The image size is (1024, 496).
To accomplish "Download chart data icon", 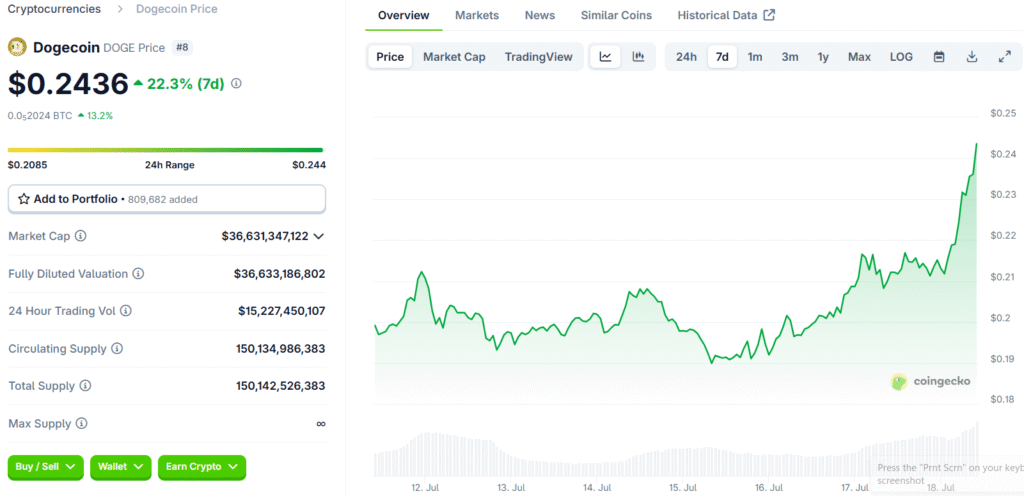I will [x=971, y=57].
